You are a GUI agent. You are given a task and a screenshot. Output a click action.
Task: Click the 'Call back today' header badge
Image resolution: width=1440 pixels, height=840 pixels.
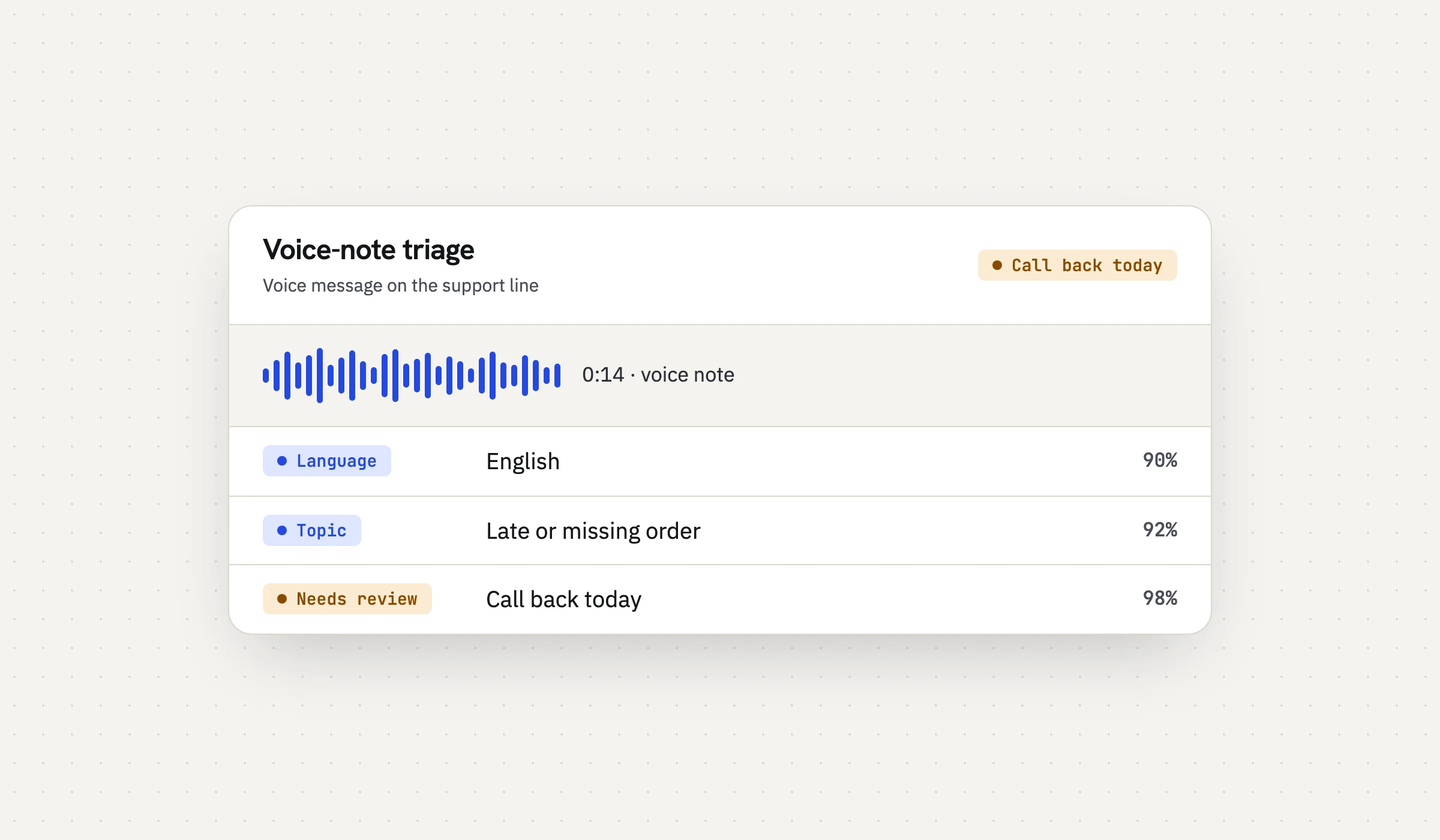click(x=1077, y=265)
